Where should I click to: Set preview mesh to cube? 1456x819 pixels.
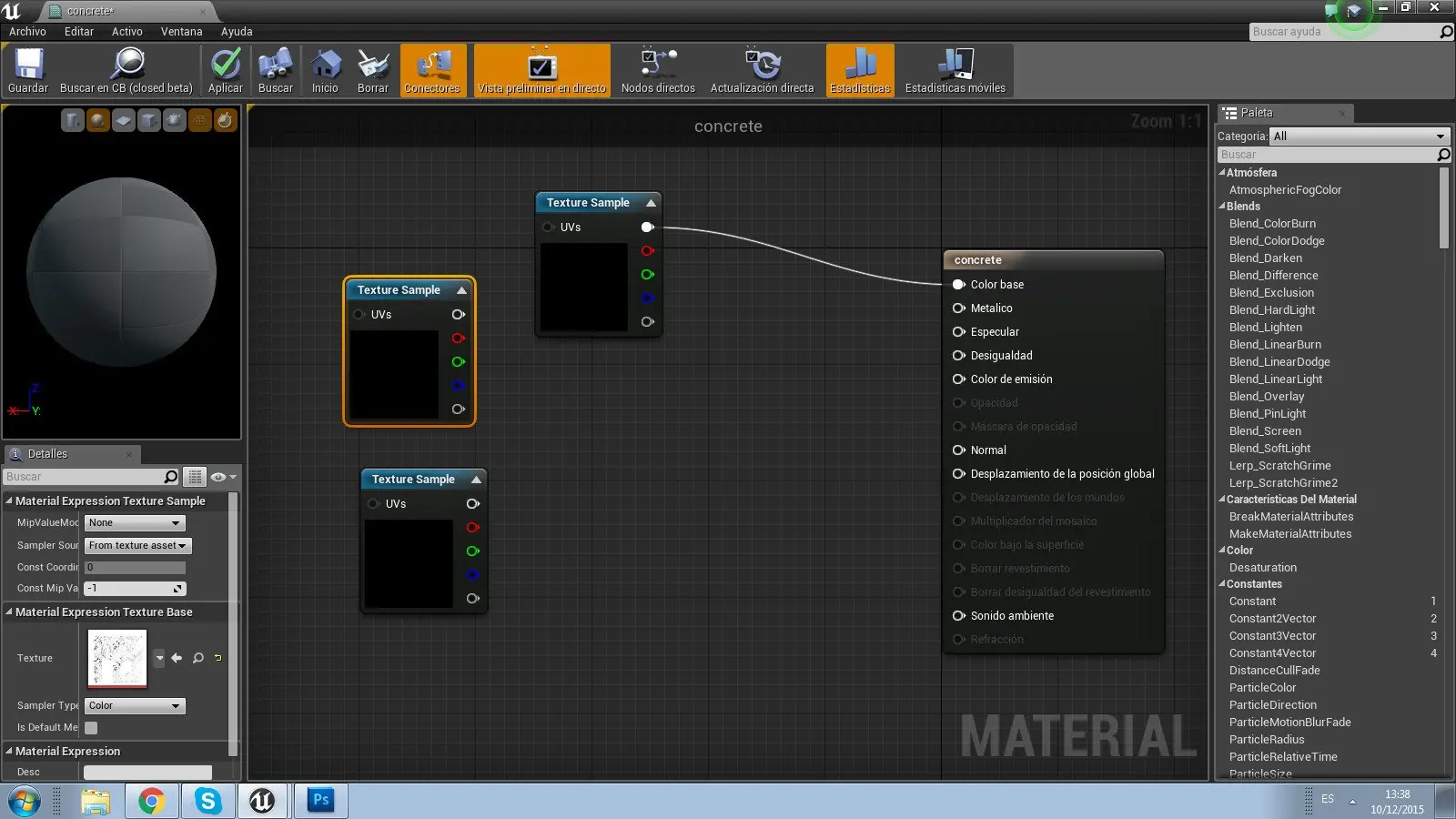coord(149,120)
